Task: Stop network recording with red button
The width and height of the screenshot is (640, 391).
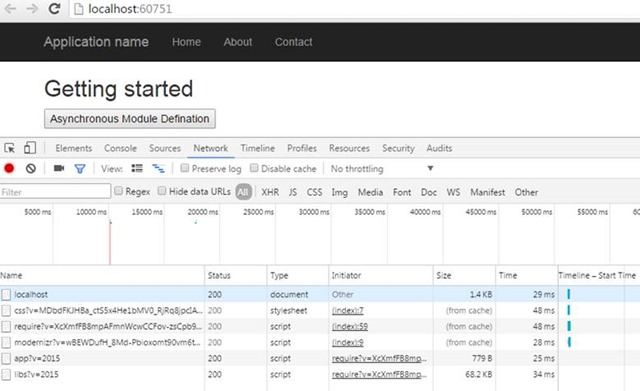Action: (x=9, y=168)
